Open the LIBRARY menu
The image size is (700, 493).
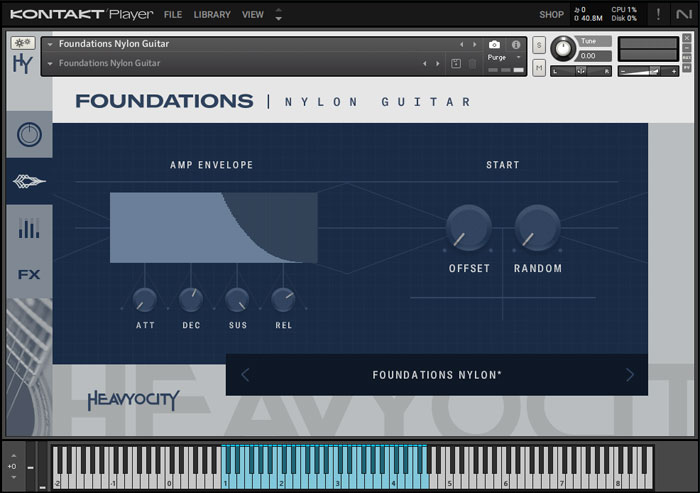tap(212, 15)
